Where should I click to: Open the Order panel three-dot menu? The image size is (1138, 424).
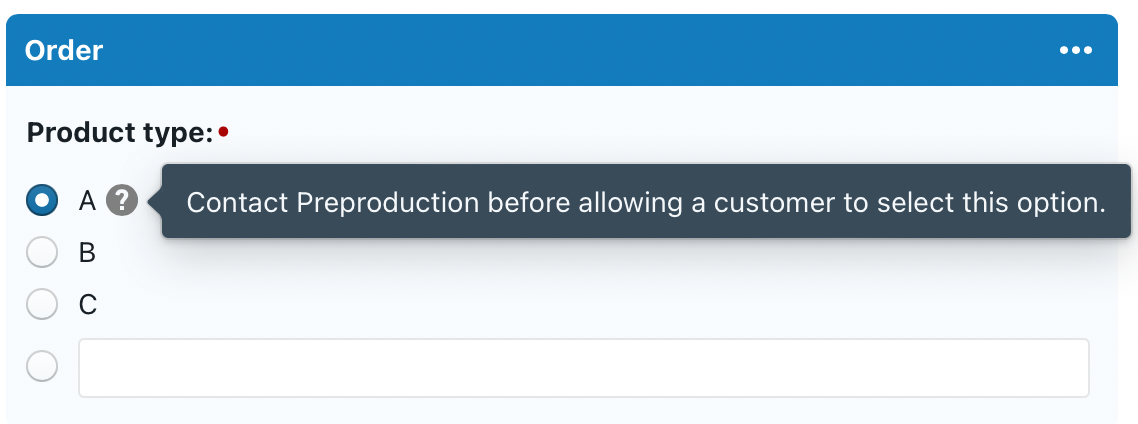[1076, 51]
